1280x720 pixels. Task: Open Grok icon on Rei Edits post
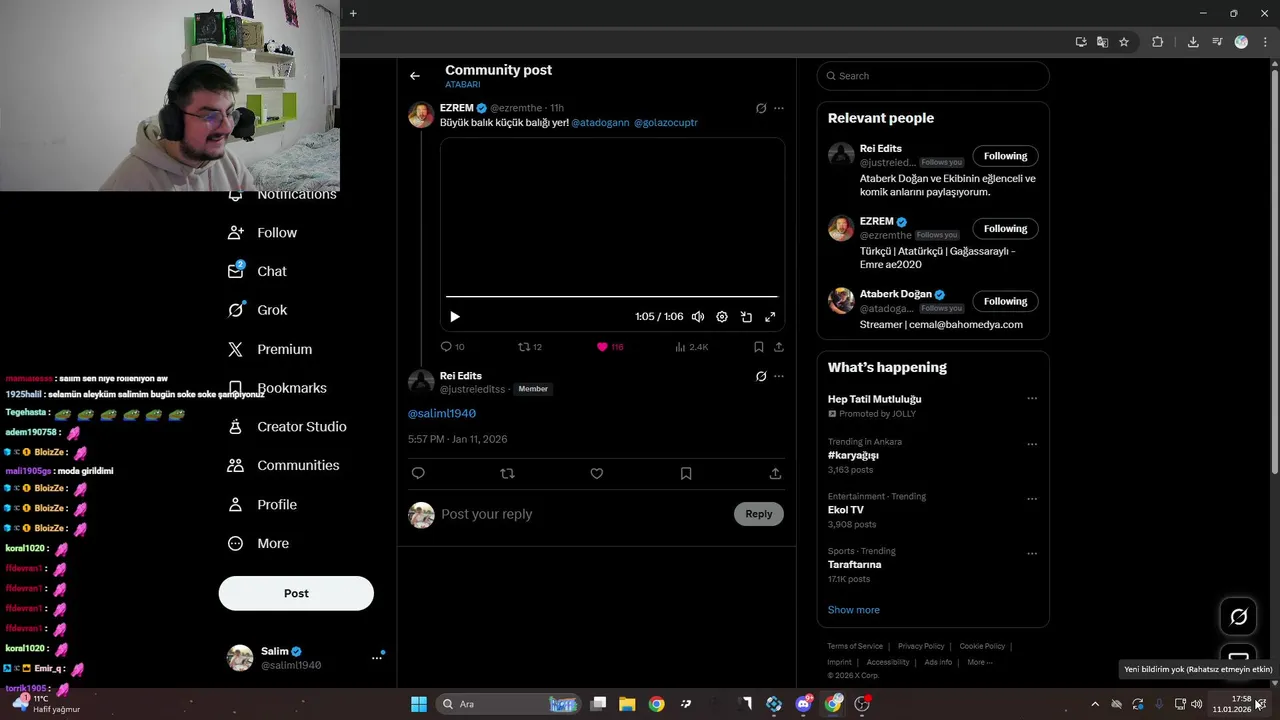coord(761,376)
